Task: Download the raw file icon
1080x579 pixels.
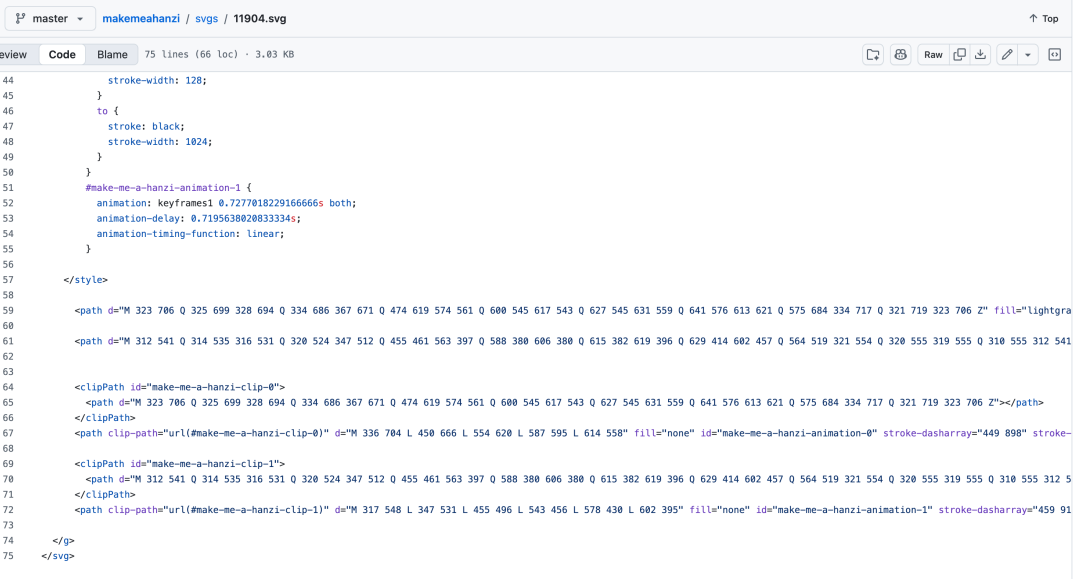Action: pos(980,54)
